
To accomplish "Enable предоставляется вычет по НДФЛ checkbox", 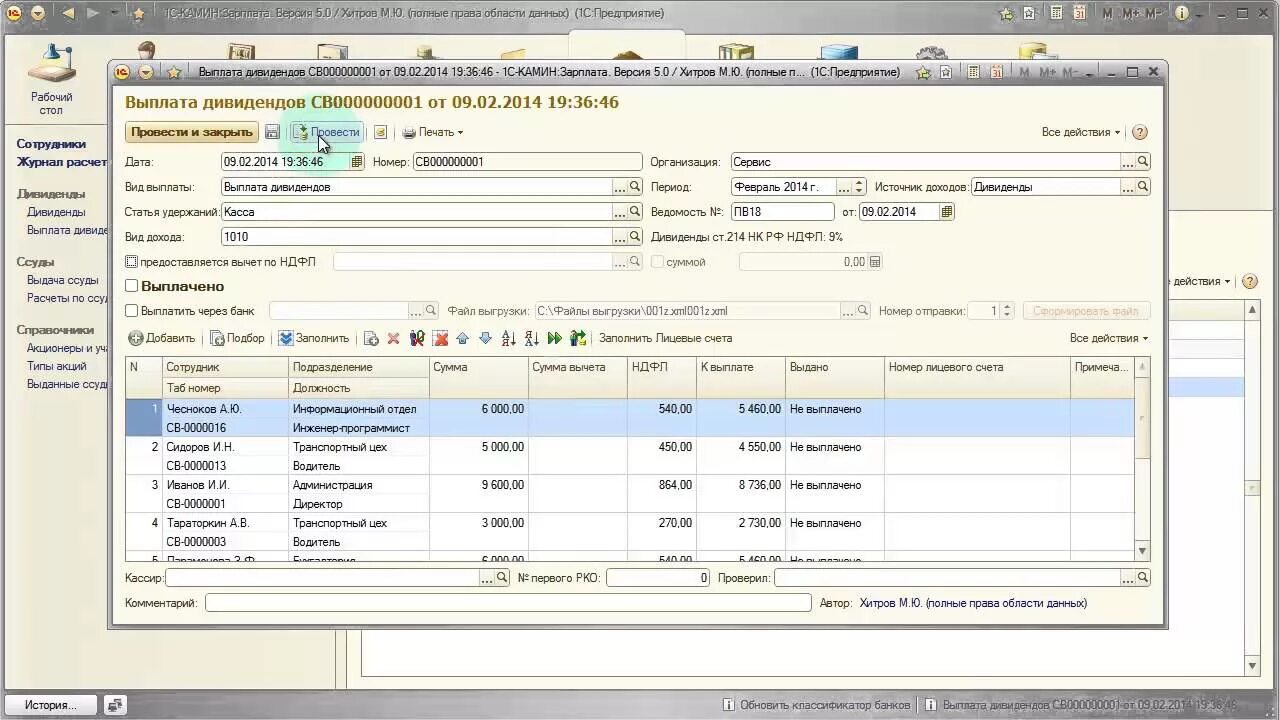I will click(x=131, y=262).
